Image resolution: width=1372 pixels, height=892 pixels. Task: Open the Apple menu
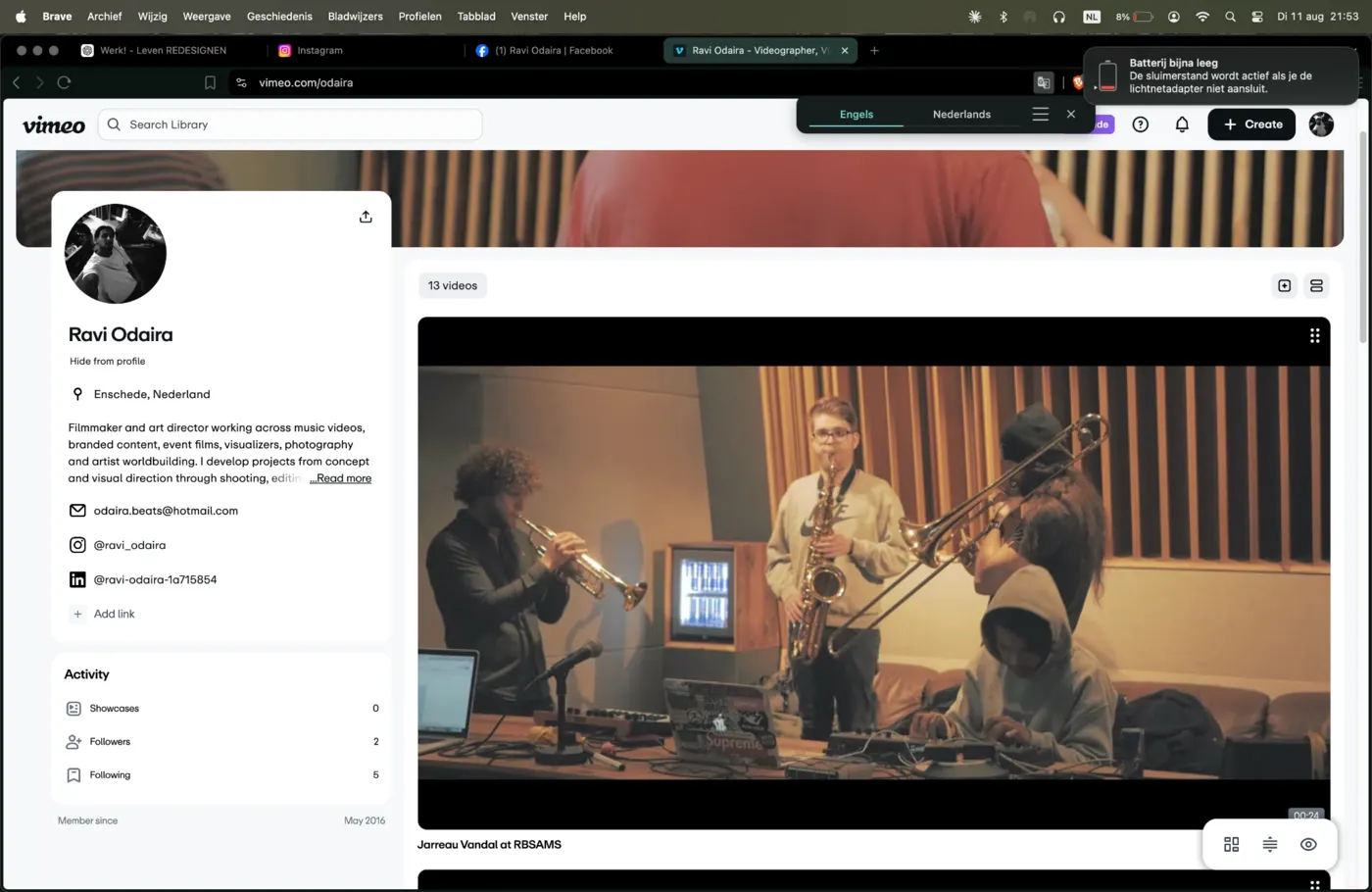click(x=21, y=17)
